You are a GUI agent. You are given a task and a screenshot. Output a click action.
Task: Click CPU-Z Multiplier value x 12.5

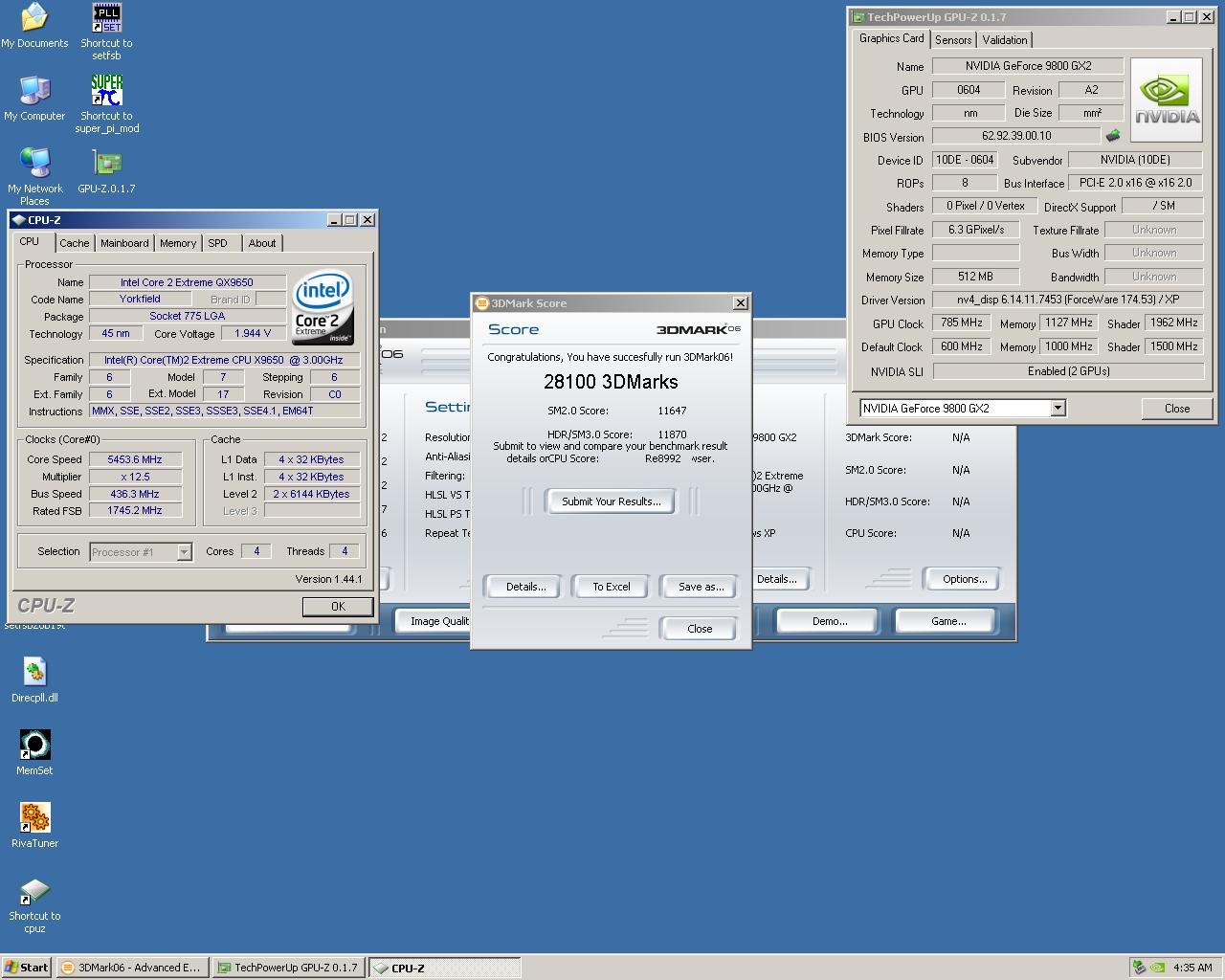135,477
